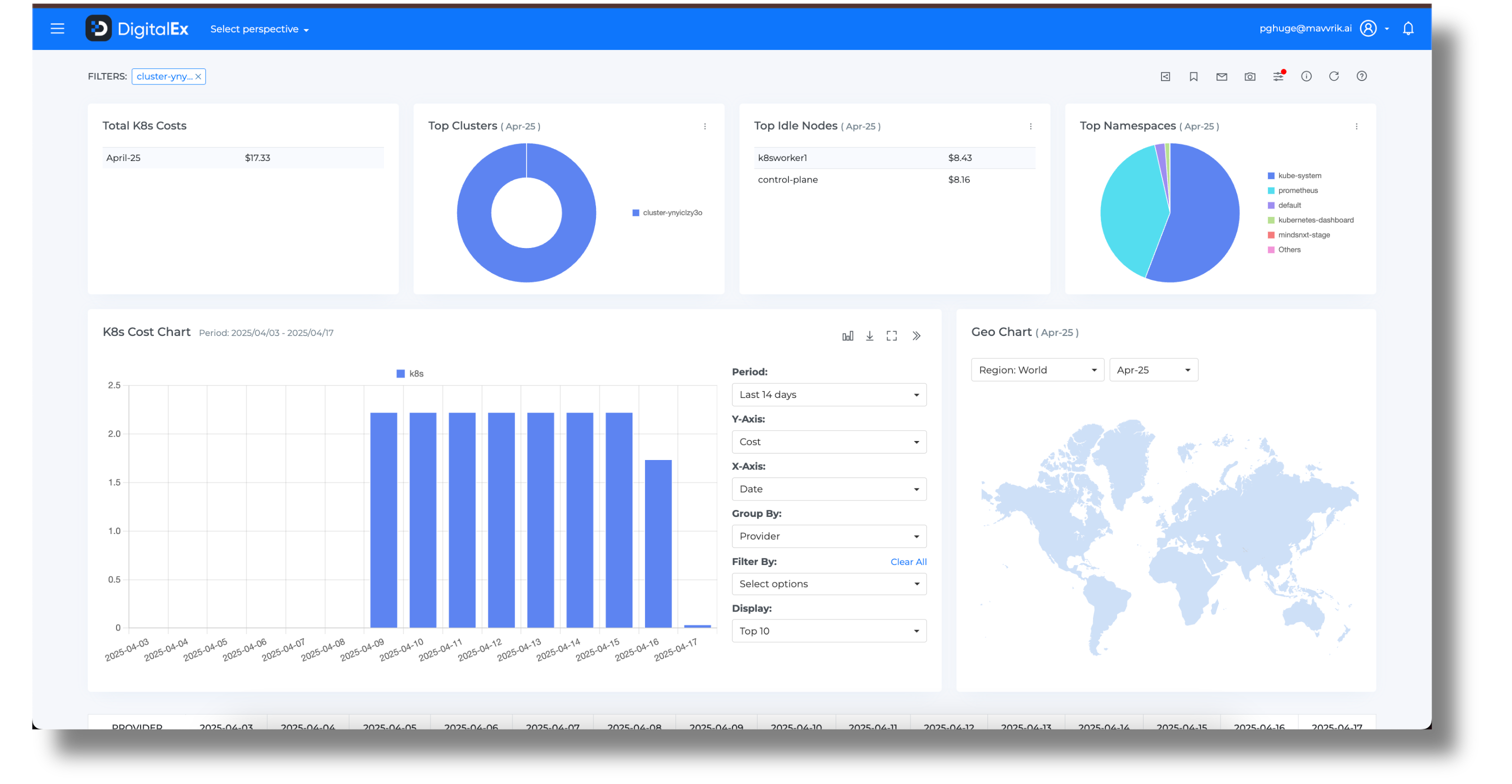The height and width of the screenshot is (784, 1512).
Task: Remove the cluster-yny filter chip
Action: pos(198,76)
